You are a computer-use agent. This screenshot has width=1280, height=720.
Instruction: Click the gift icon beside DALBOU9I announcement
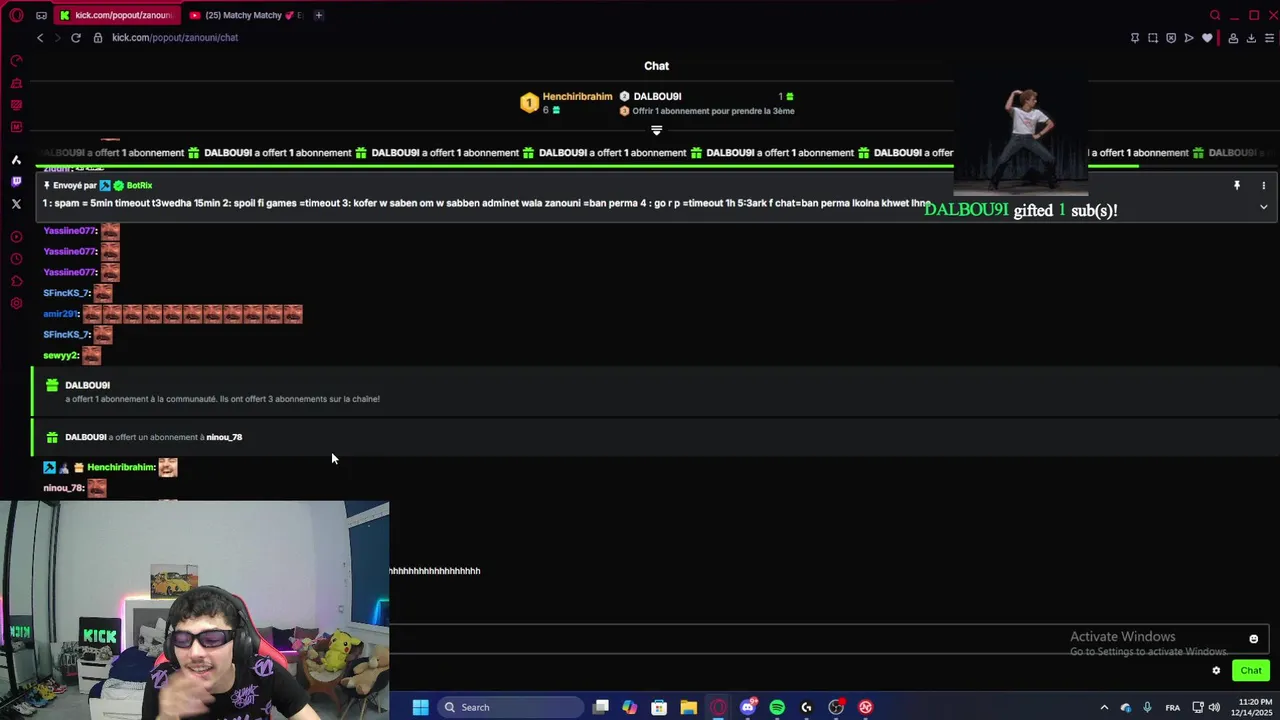click(x=52, y=385)
